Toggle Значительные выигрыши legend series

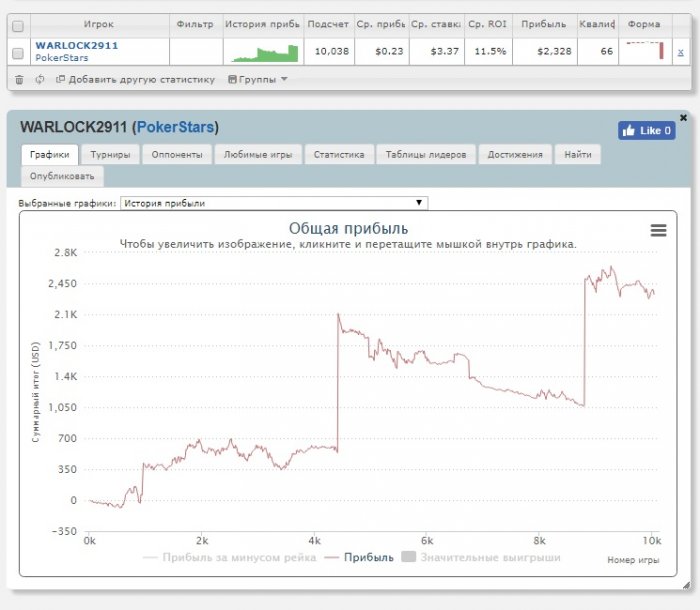481,557
